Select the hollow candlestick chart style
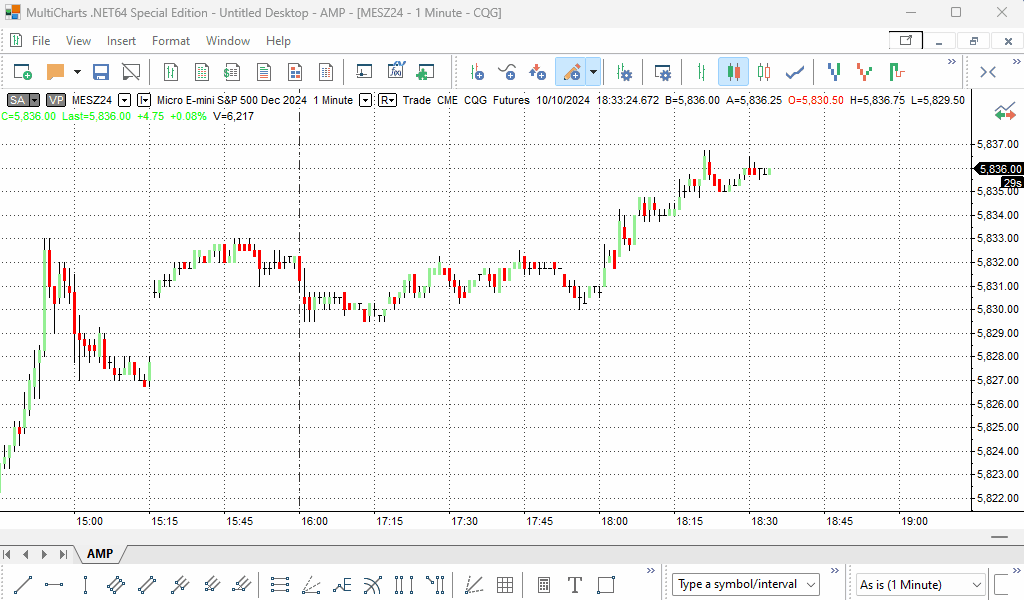 (x=765, y=72)
